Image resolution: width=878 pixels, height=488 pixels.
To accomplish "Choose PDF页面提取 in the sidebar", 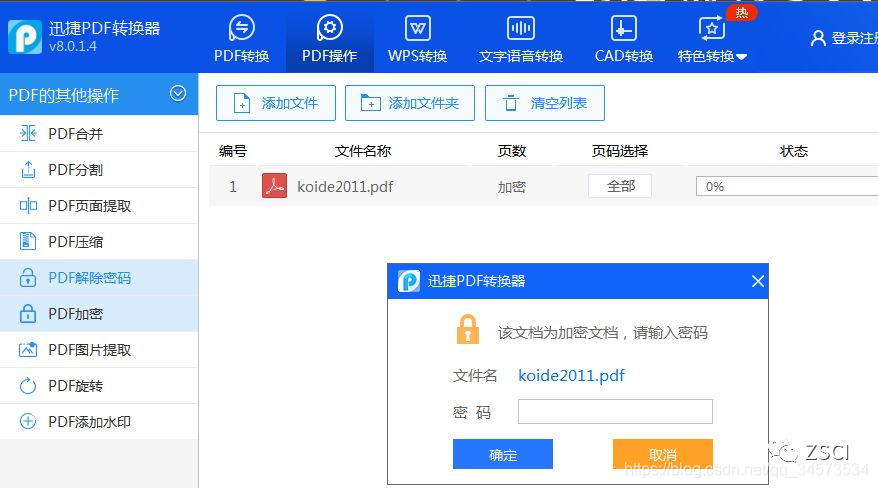I will coord(99,205).
